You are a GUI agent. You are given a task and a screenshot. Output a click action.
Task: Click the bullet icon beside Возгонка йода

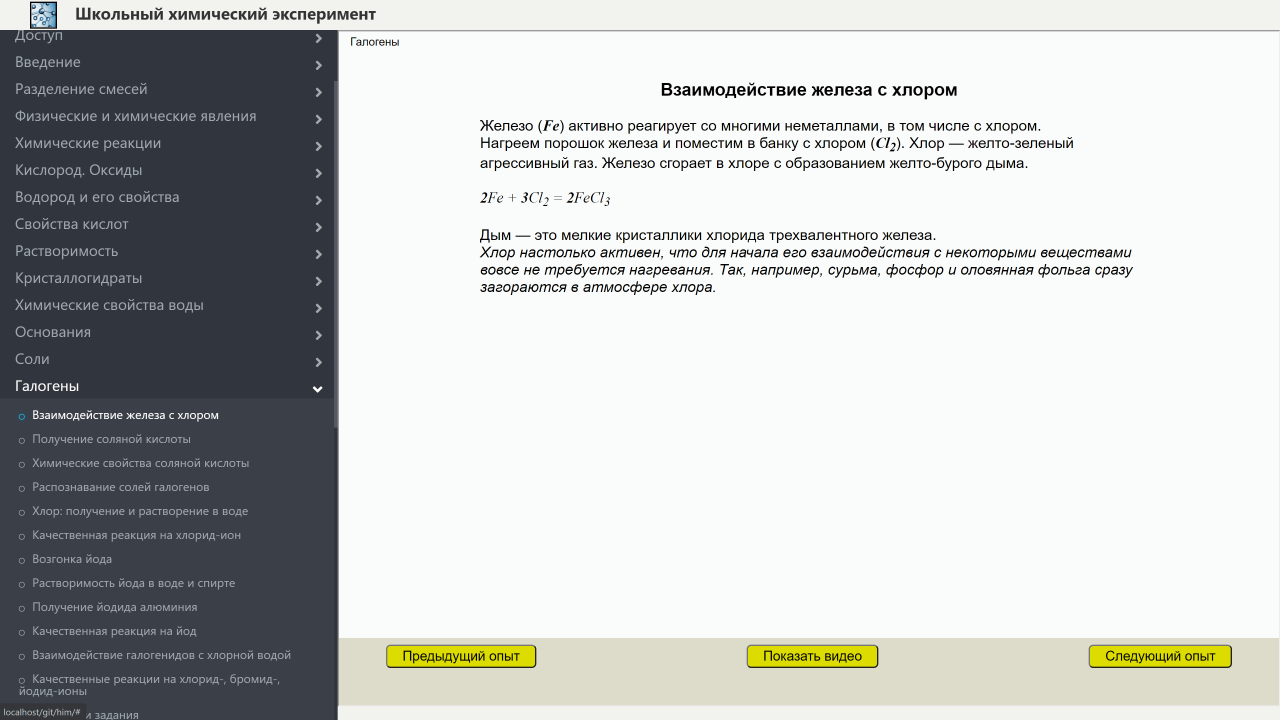pyautogui.click(x=22, y=560)
